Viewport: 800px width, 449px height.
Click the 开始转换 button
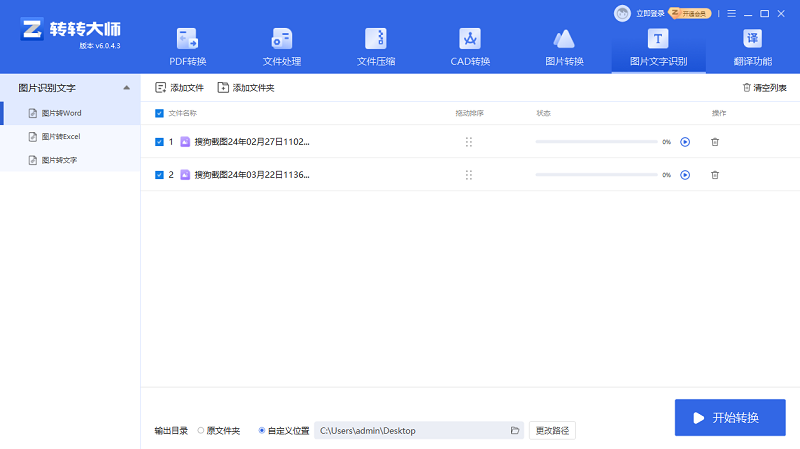[730, 417]
